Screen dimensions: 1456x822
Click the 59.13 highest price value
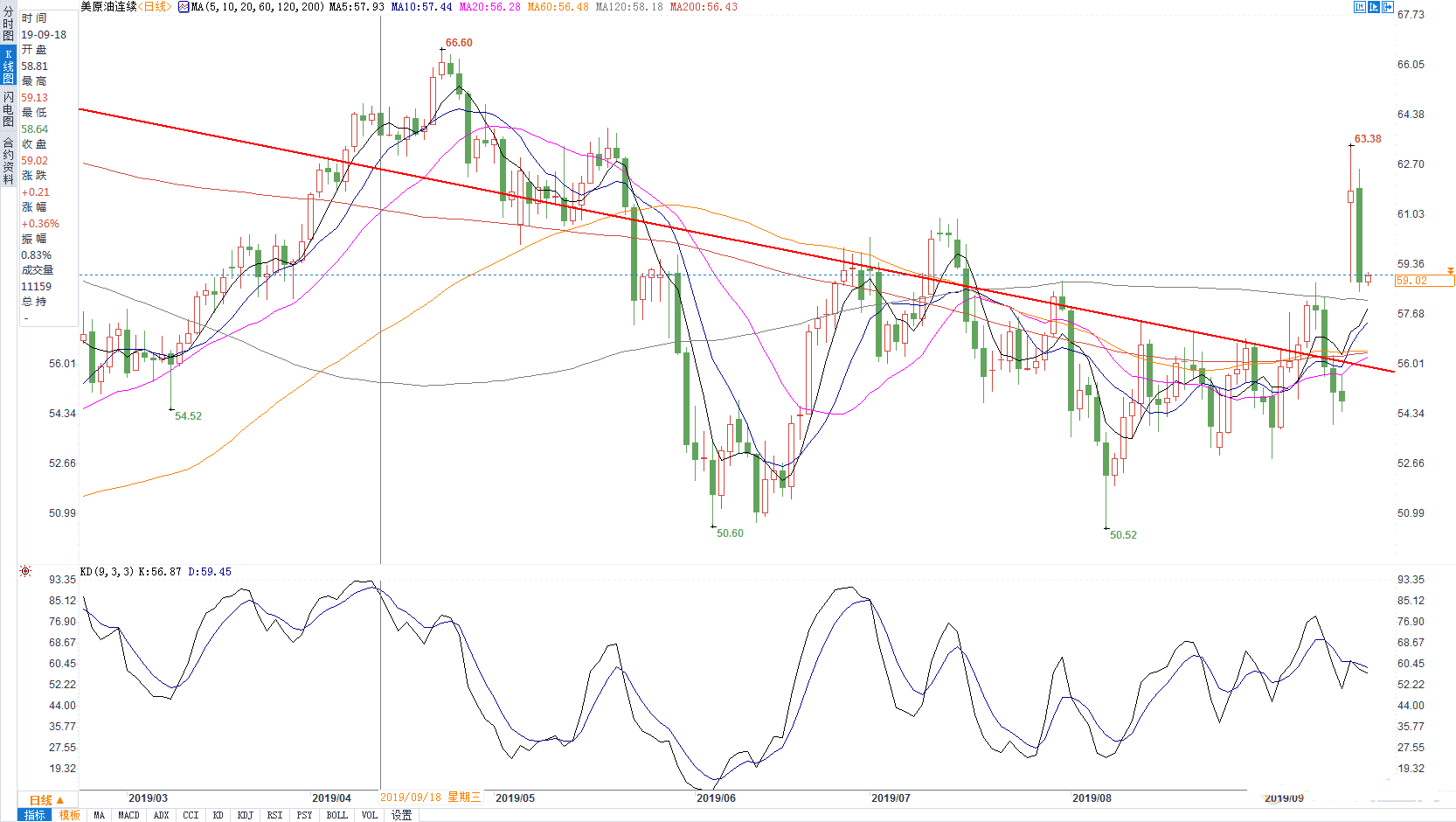[x=35, y=98]
